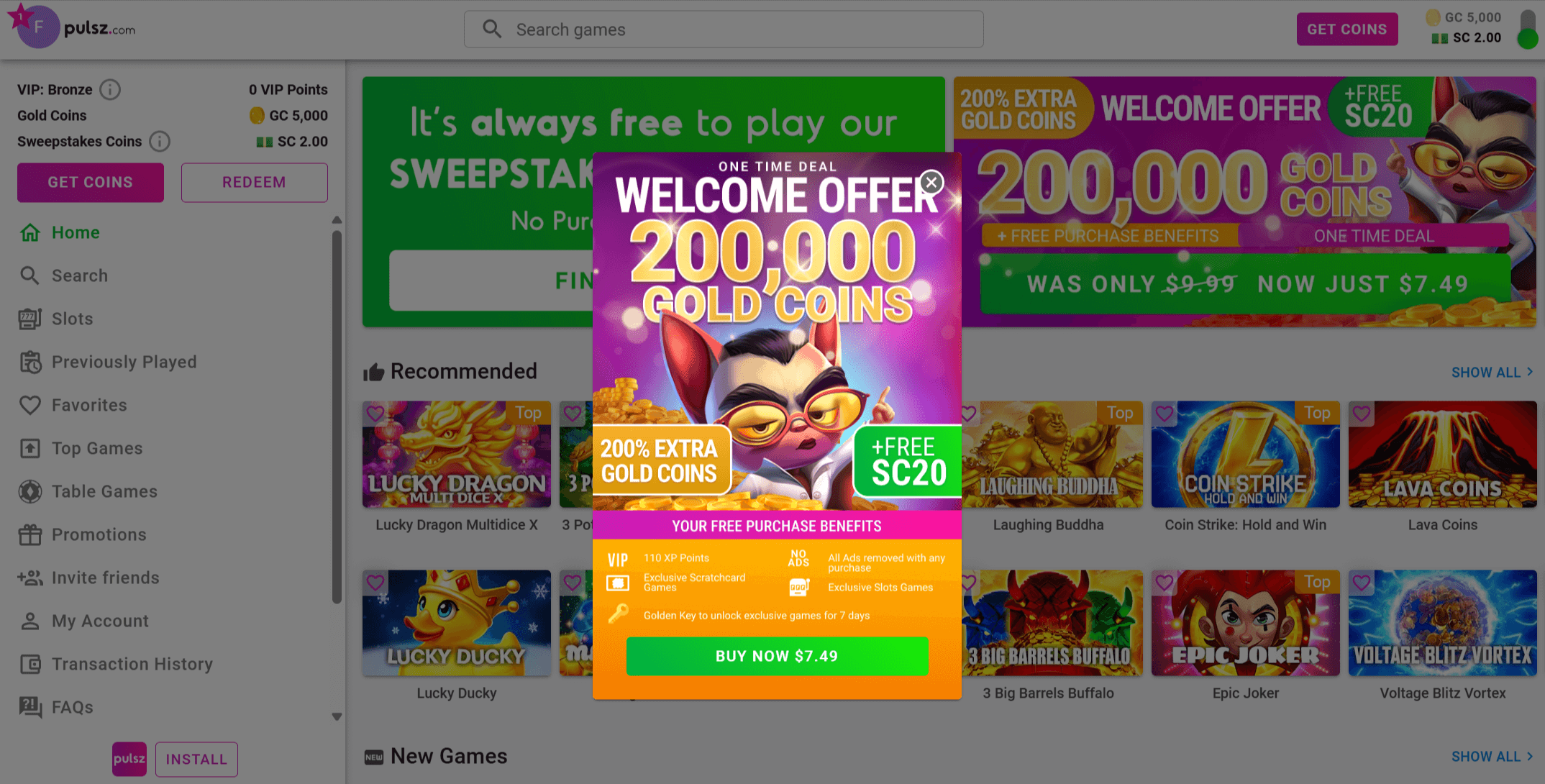Toggle favorite heart on Lava Coins
1545x784 pixels.
pos(1362,414)
